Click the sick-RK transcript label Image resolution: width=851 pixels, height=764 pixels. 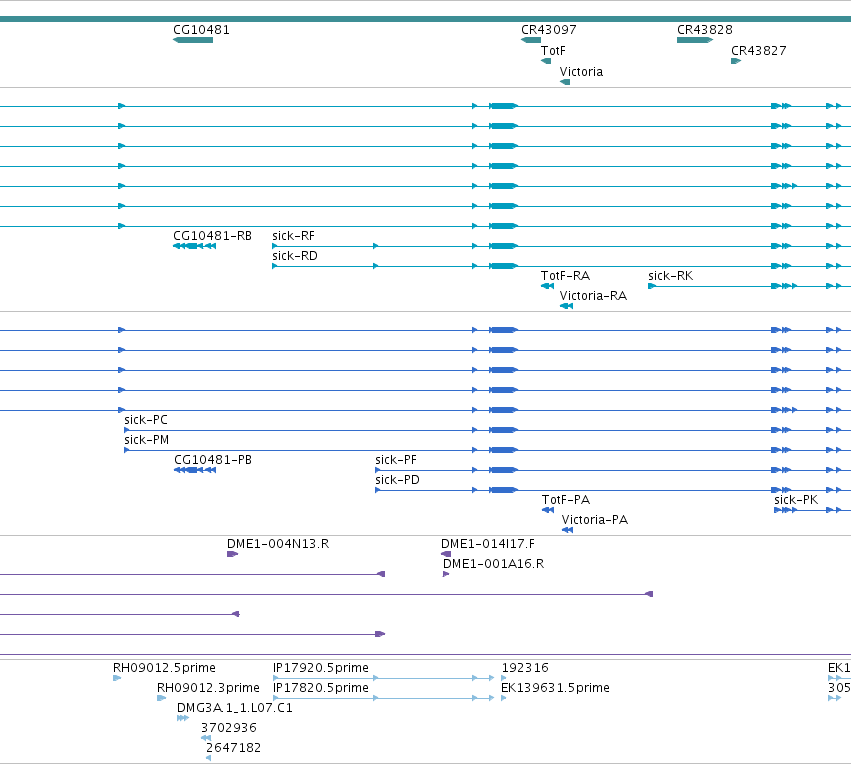pos(670,276)
